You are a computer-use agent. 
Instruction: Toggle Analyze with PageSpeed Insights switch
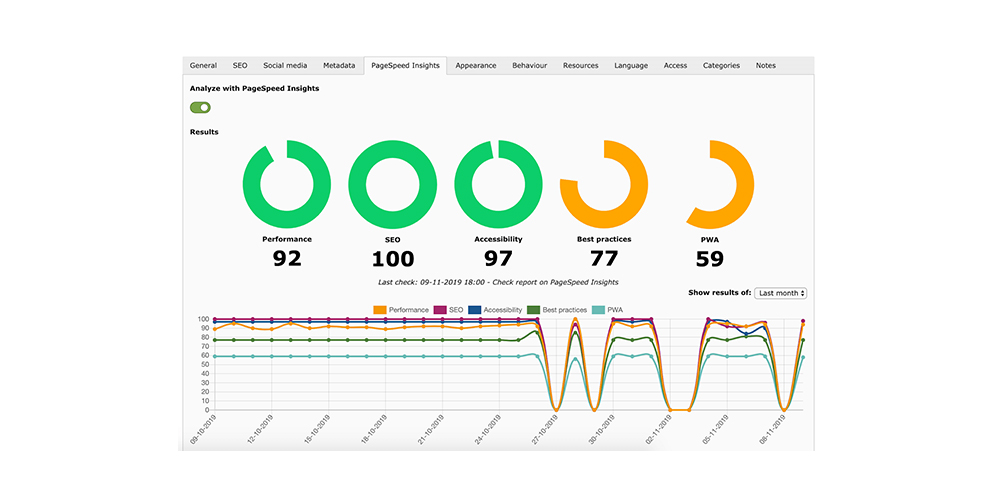(x=200, y=107)
